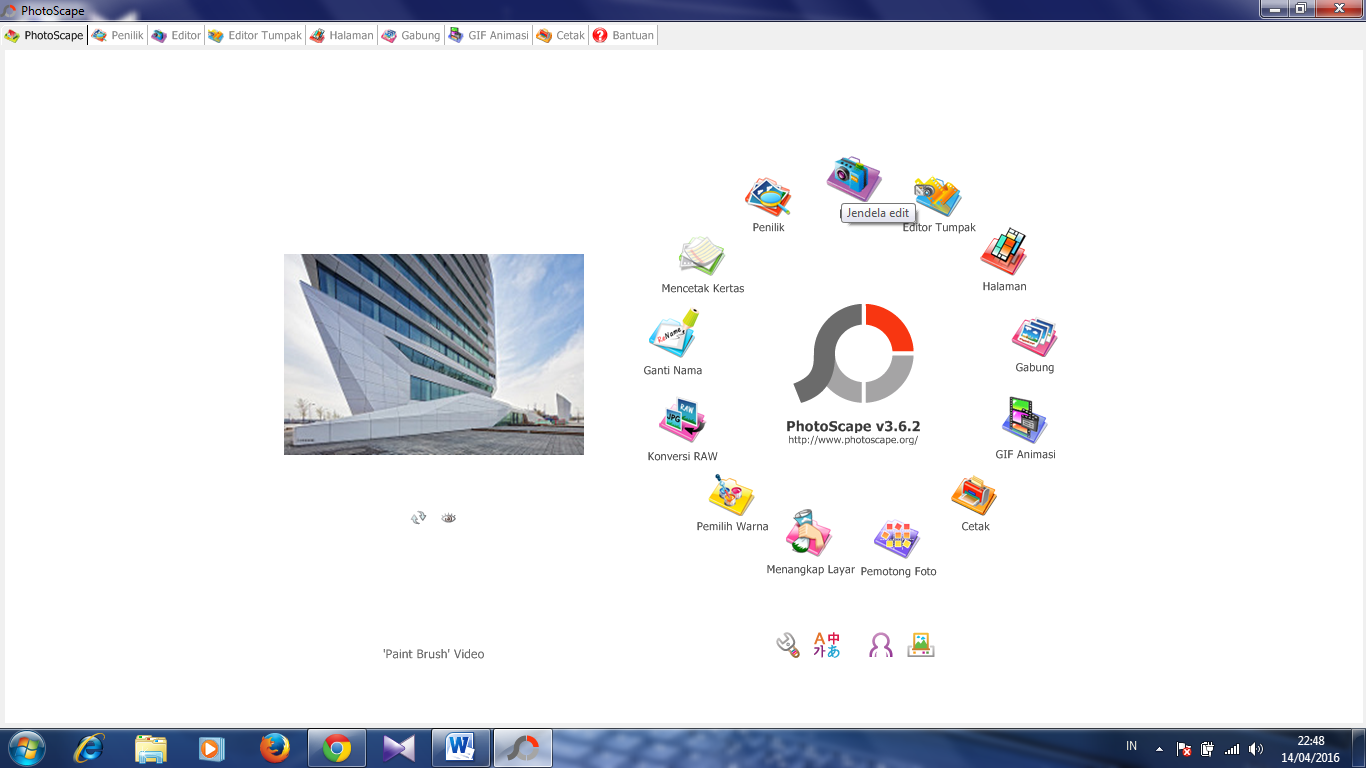Click the photo frame icon beside person icon
This screenshot has width=1366, height=768.
[x=921, y=645]
